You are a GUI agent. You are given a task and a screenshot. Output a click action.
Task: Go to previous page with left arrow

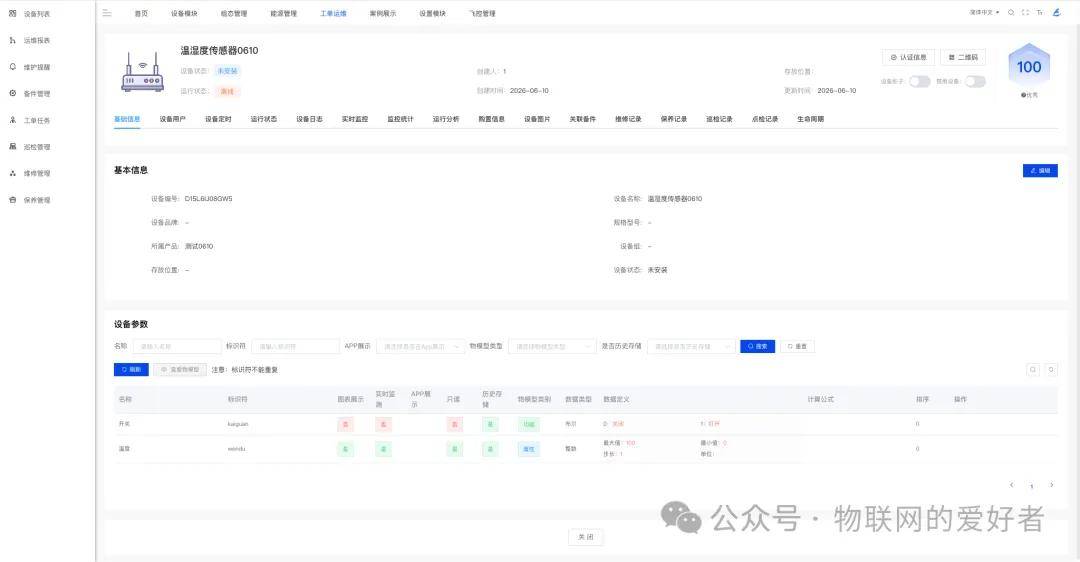click(x=1011, y=485)
